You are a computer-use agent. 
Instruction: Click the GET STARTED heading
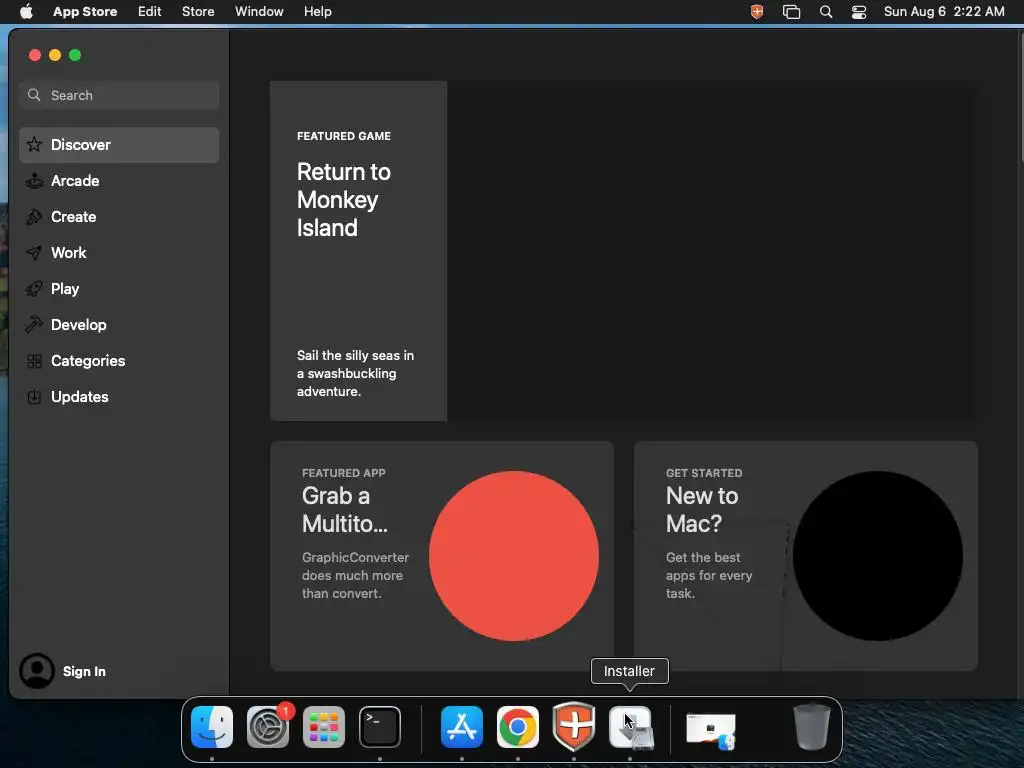tap(704, 473)
